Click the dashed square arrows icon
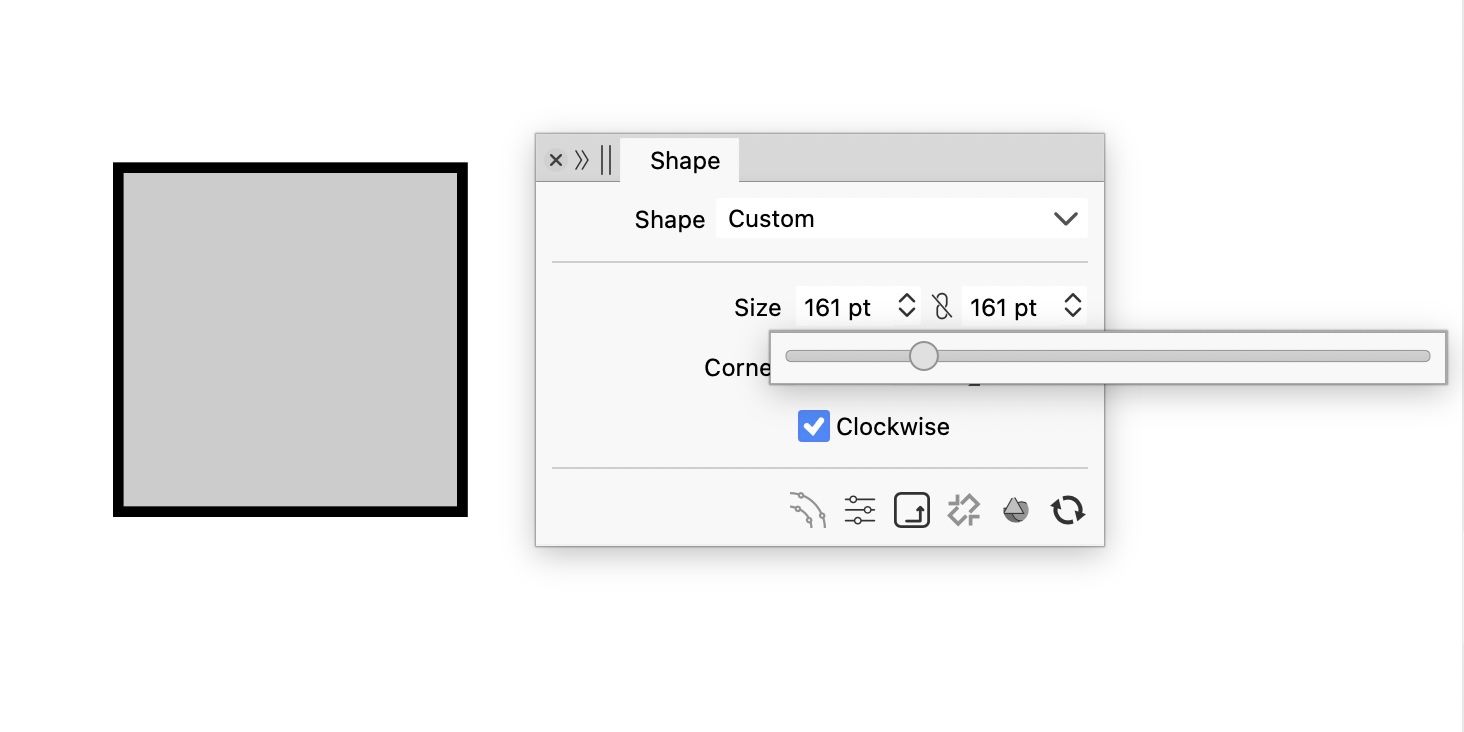Image resolution: width=1464 pixels, height=732 pixels. tap(964, 511)
